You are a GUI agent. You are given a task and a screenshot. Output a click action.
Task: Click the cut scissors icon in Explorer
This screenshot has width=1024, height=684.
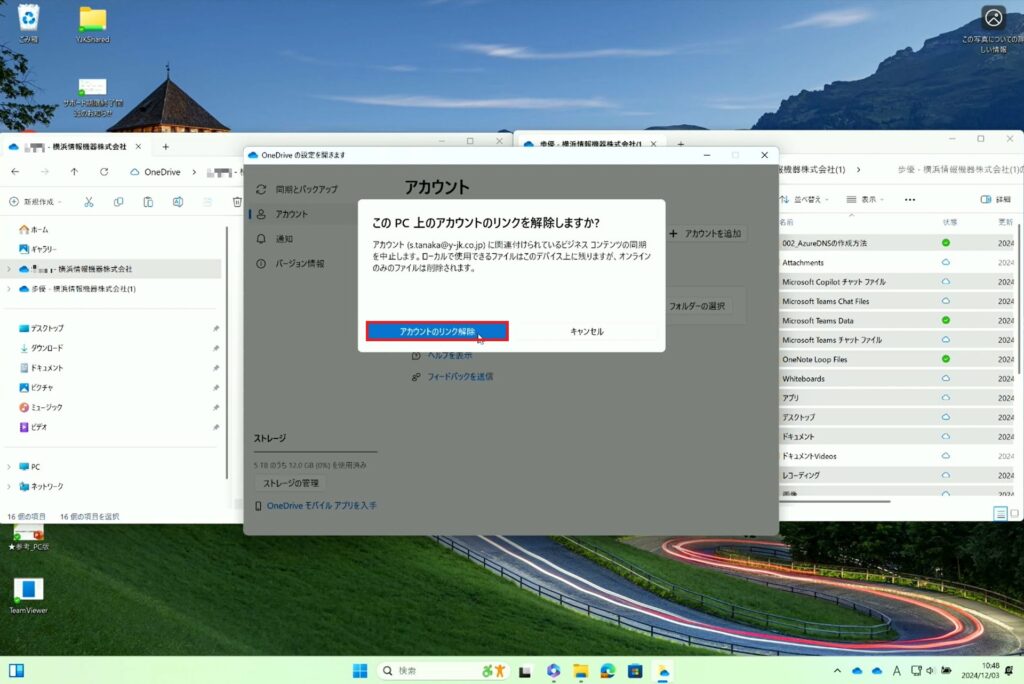89,202
